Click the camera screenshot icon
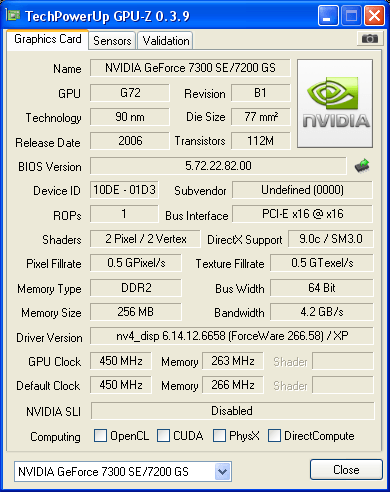Image resolution: width=390 pixels, height=492 pixels. click(369, 39)
